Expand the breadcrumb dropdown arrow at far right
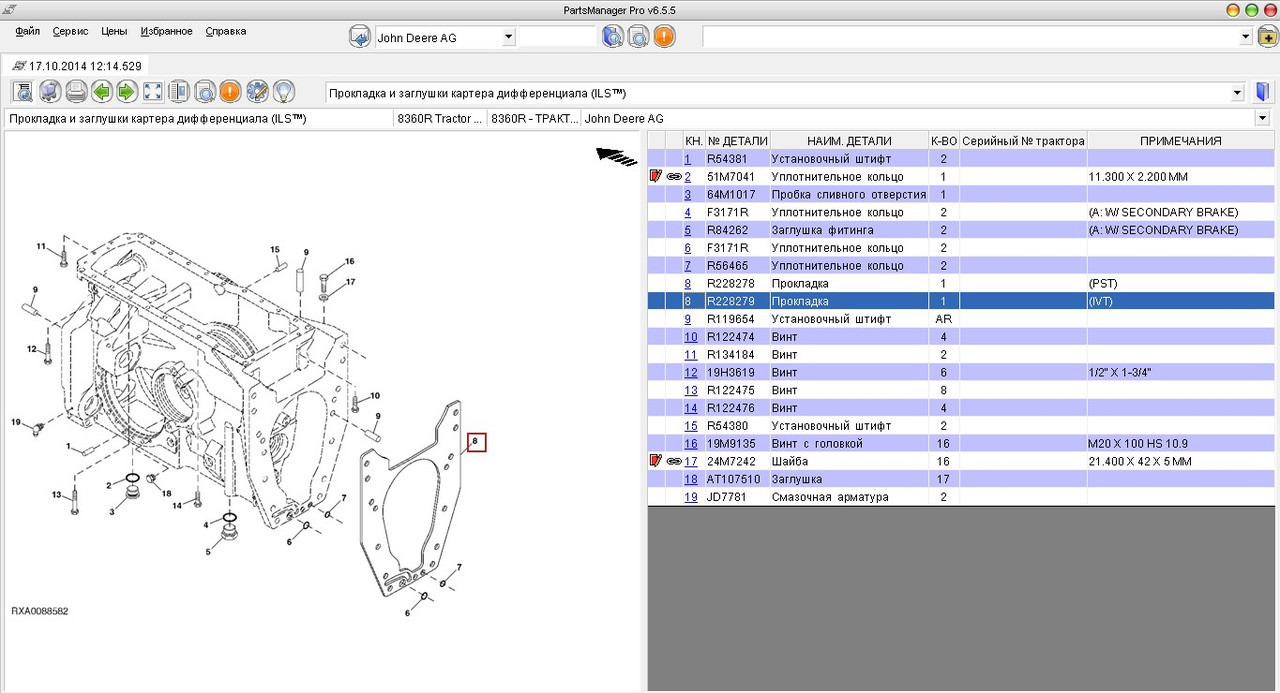The image size is (1280, 693). point(1261,118)
